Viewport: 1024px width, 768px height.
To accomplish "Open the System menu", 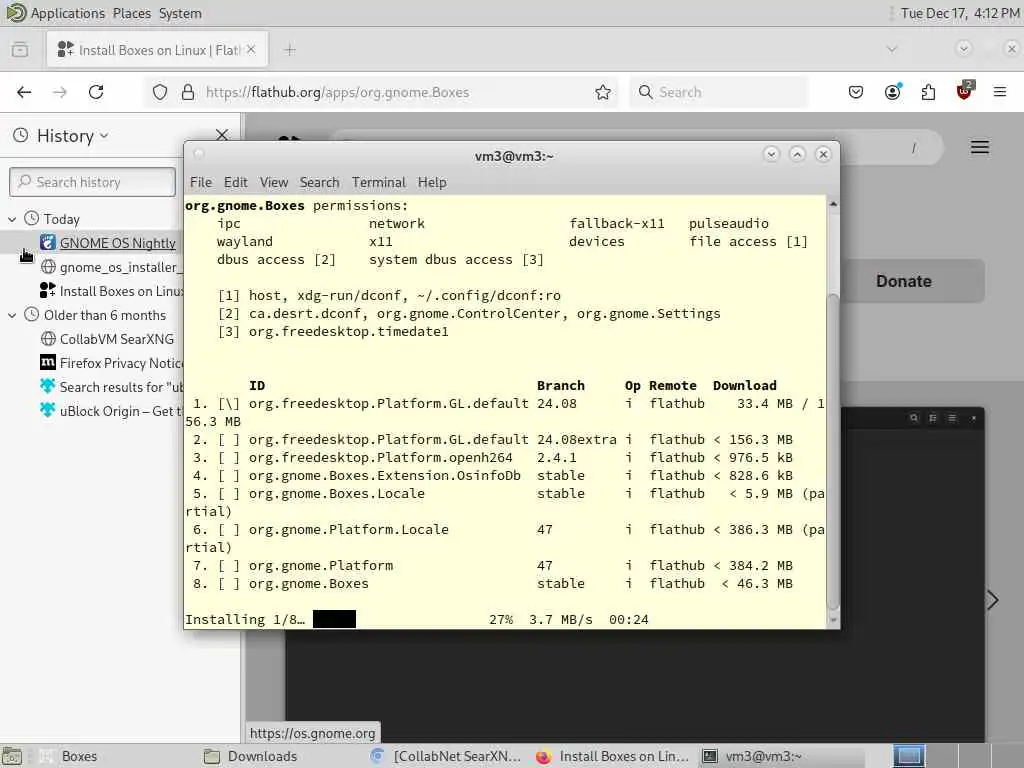I will [x=180, y=13].
